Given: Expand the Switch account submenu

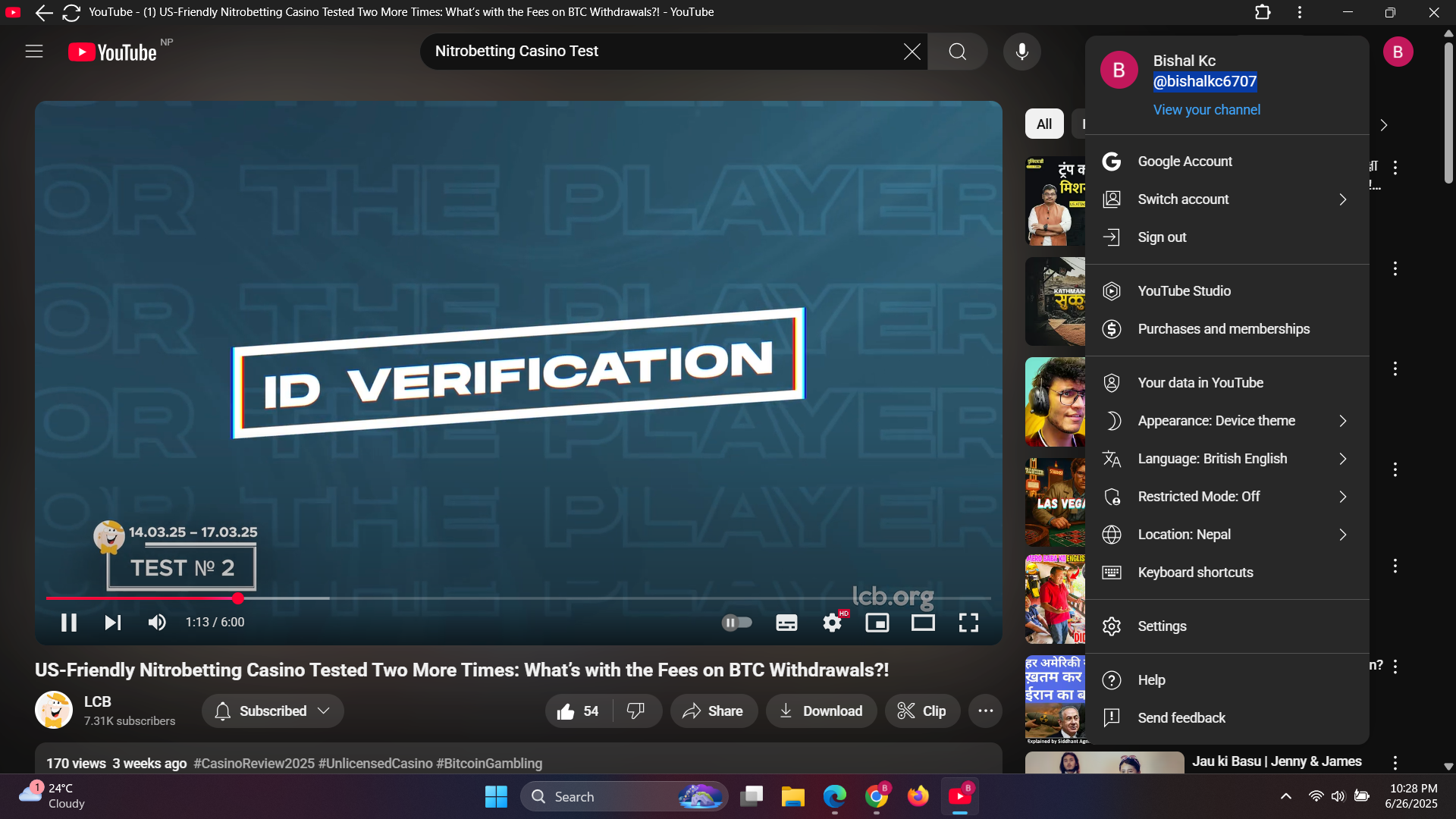Looking at the screenshot, I should [x=1227, y=199].
